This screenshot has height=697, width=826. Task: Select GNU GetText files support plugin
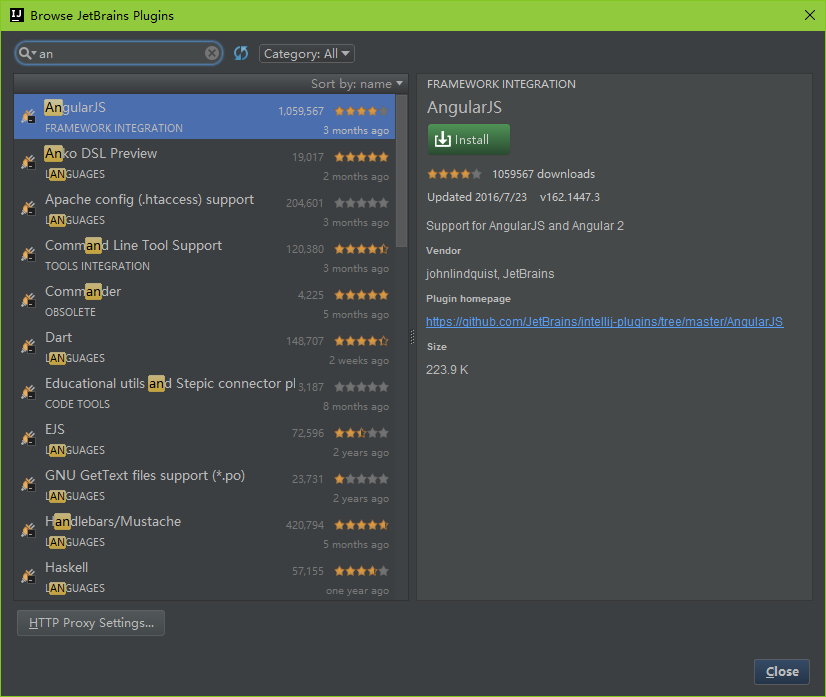(x=204, y=484)
